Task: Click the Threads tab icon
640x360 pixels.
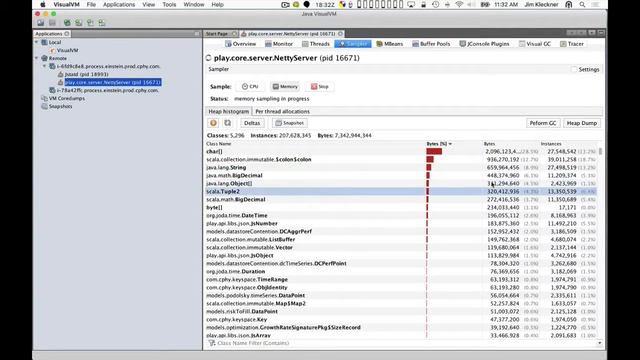Action: pos(305,44)
